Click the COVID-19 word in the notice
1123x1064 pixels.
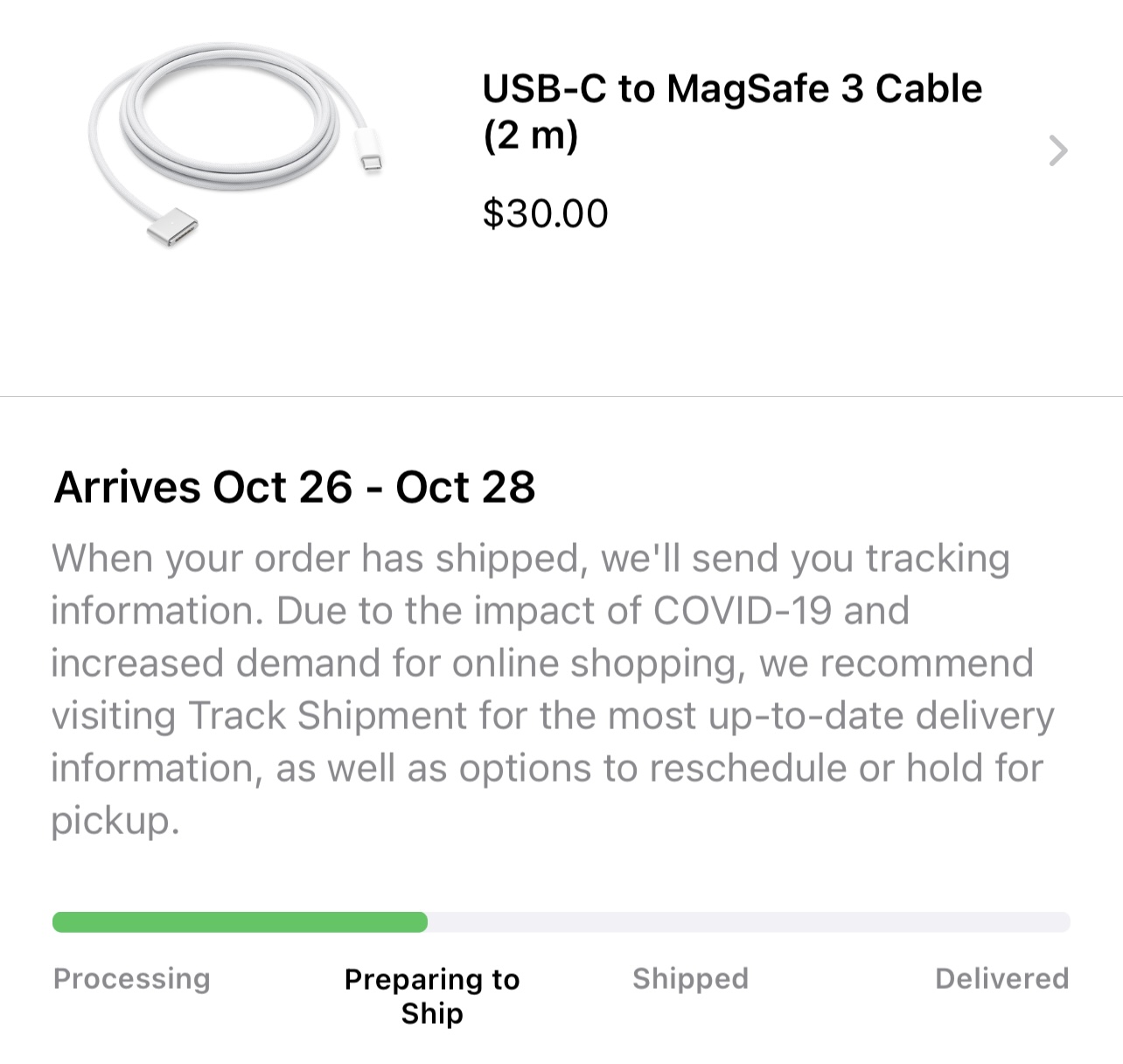pyautogui.click(x=742, y=610)
